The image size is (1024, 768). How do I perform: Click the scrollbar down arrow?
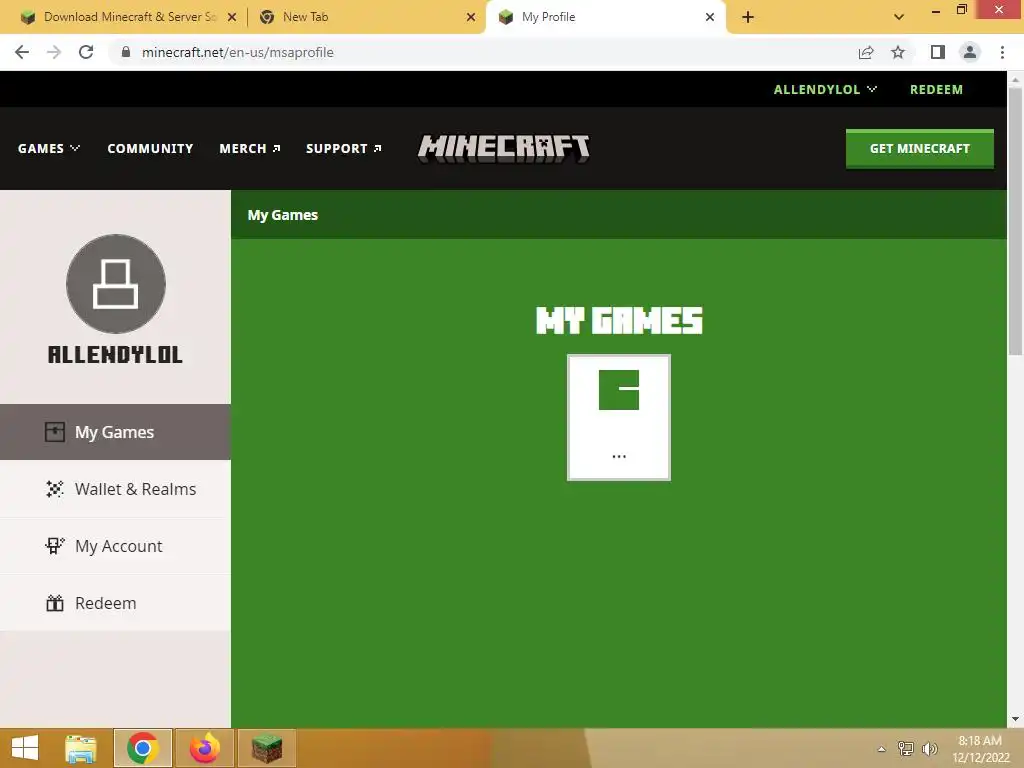click(1015, 719)
